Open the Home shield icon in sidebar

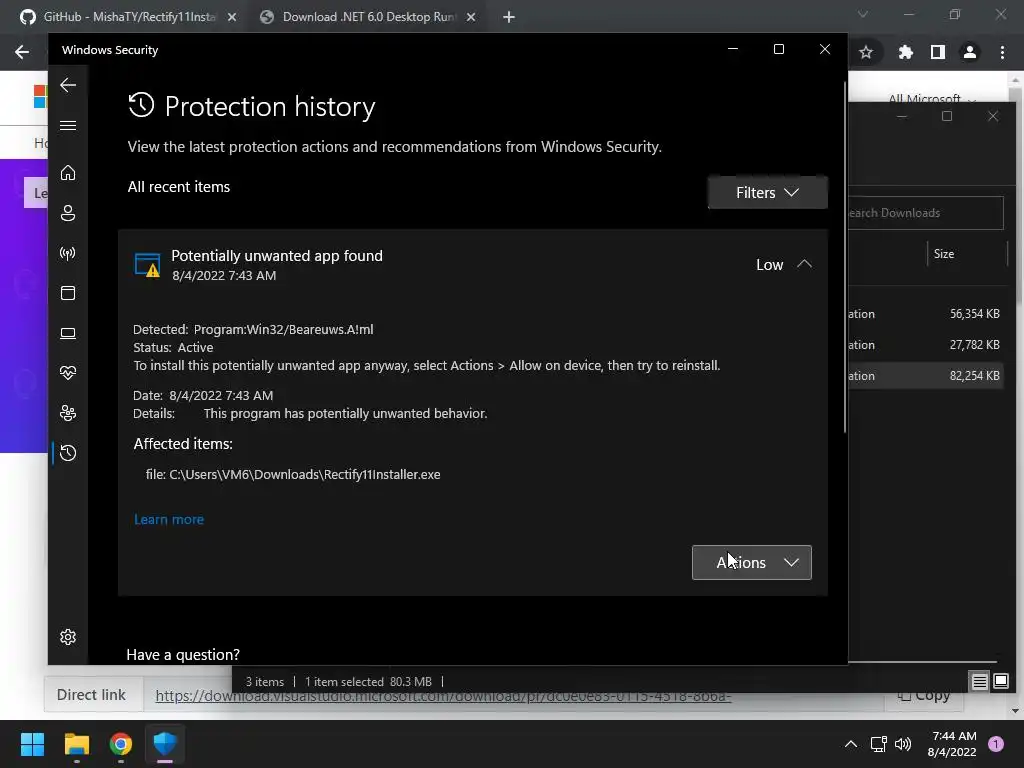[68, 173]
